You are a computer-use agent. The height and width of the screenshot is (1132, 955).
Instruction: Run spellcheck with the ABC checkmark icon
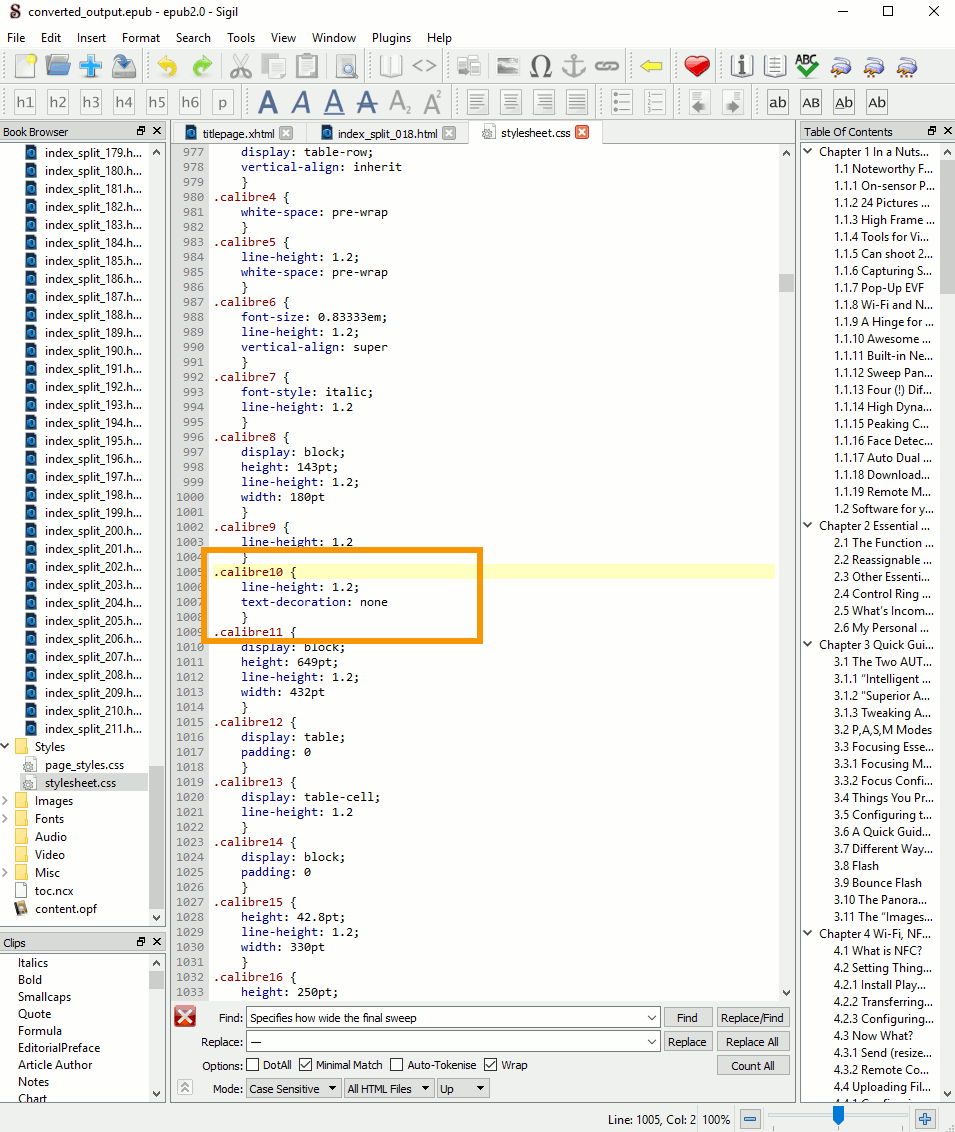[807, 67]
